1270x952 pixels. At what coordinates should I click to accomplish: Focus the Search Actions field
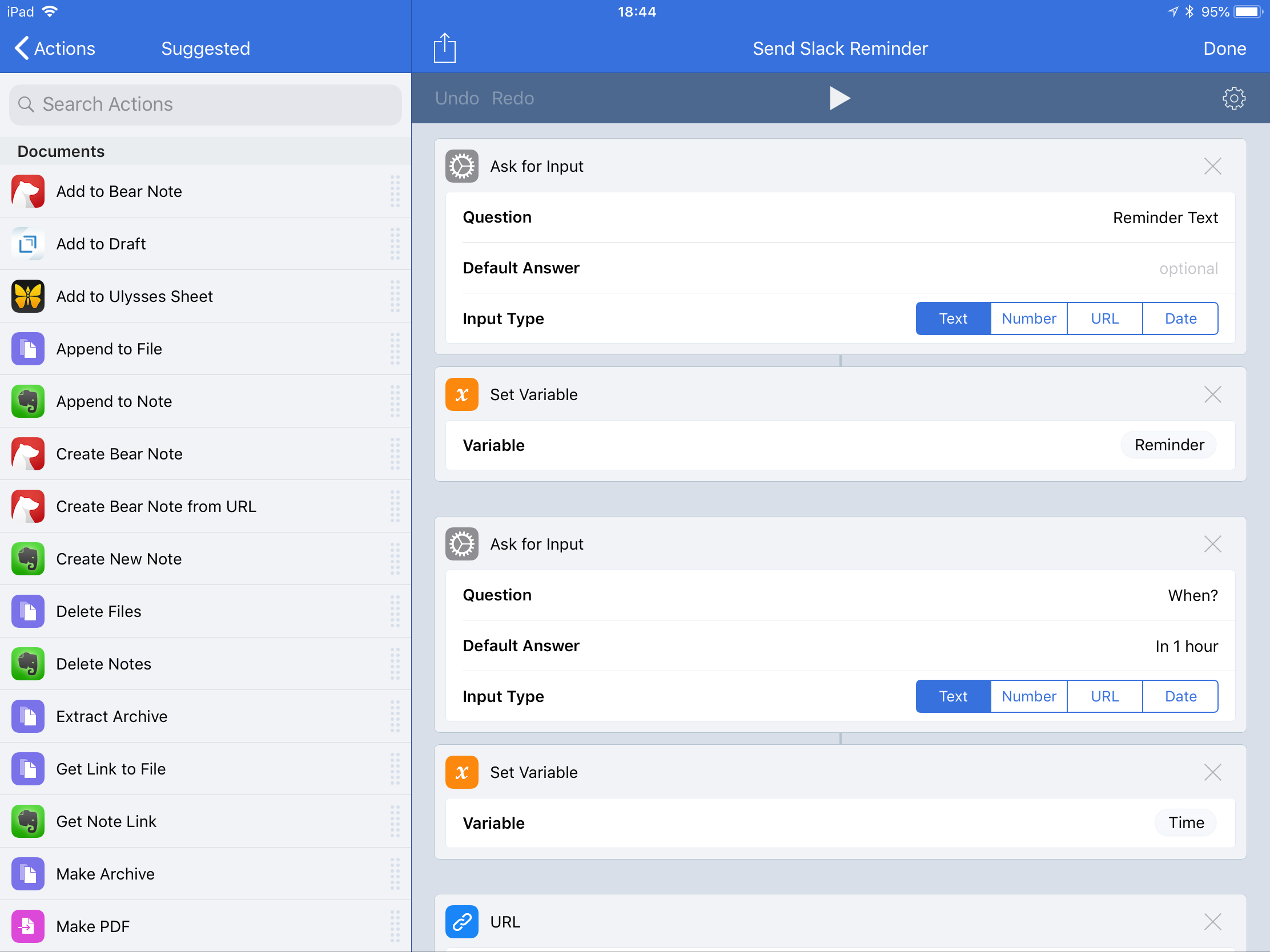tap(206, 104)
